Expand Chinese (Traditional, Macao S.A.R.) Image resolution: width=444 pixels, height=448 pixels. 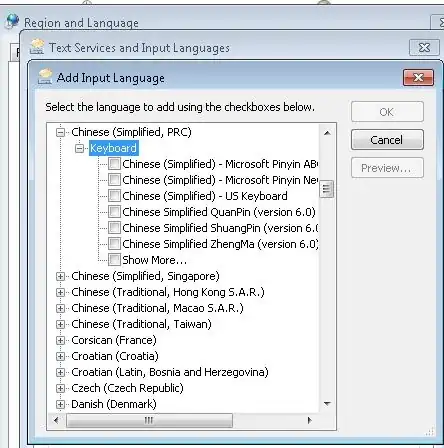tap(60, 308)
